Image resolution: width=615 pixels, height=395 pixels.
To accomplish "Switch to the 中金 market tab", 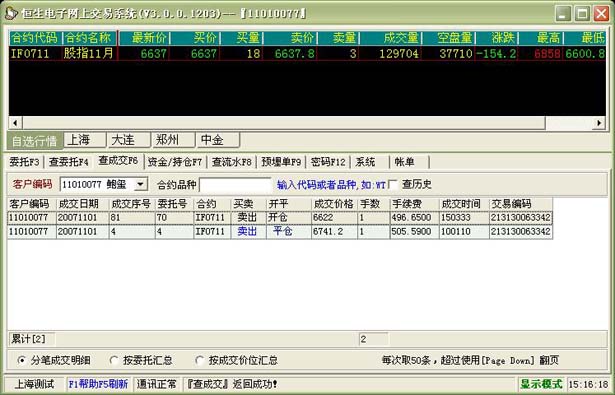I will coord(218,140).
